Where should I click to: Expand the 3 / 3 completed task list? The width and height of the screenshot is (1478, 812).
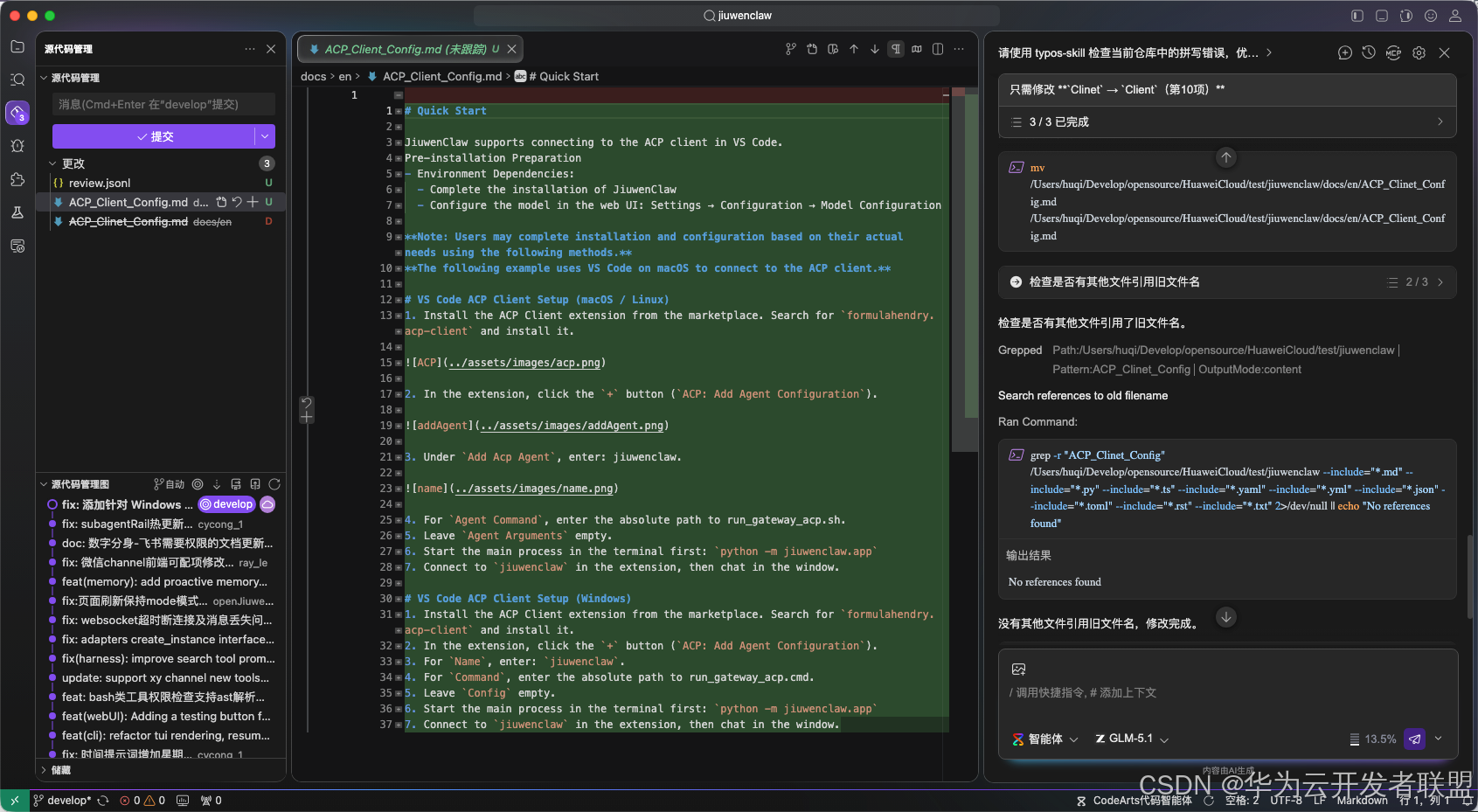pyautogui.click(x=1227, y=122)
